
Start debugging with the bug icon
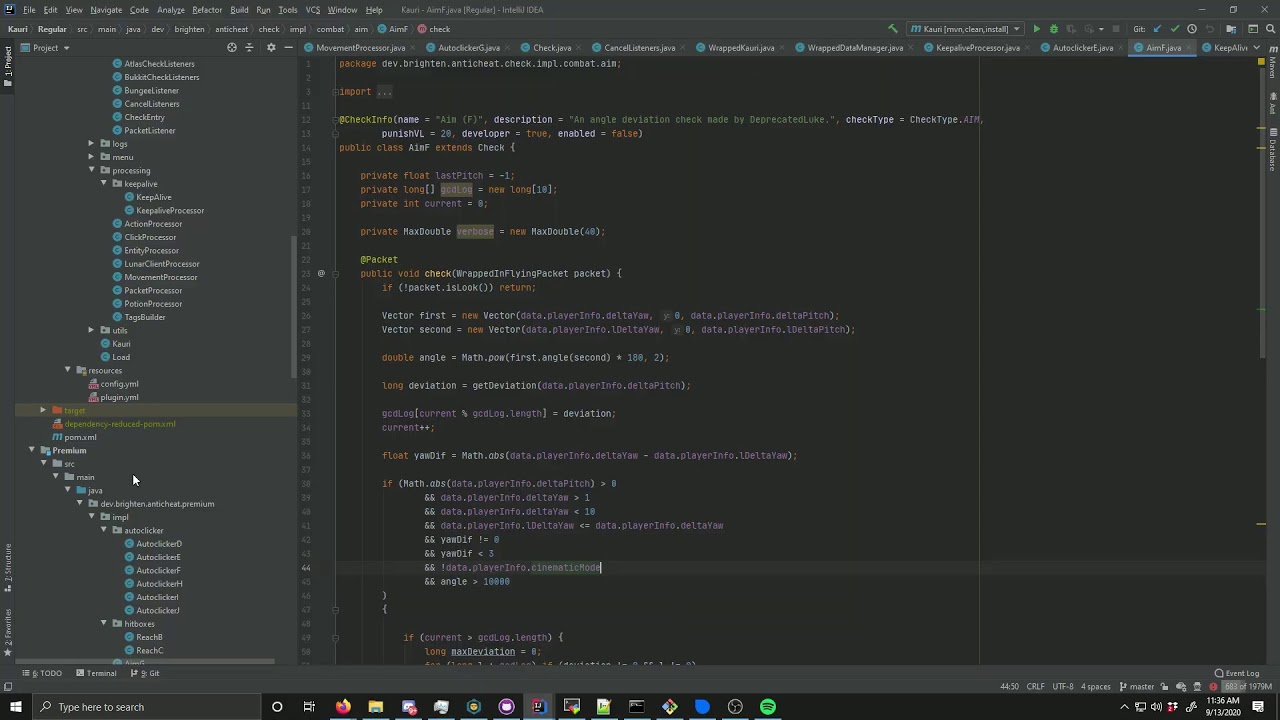(x=1053, y=29)
